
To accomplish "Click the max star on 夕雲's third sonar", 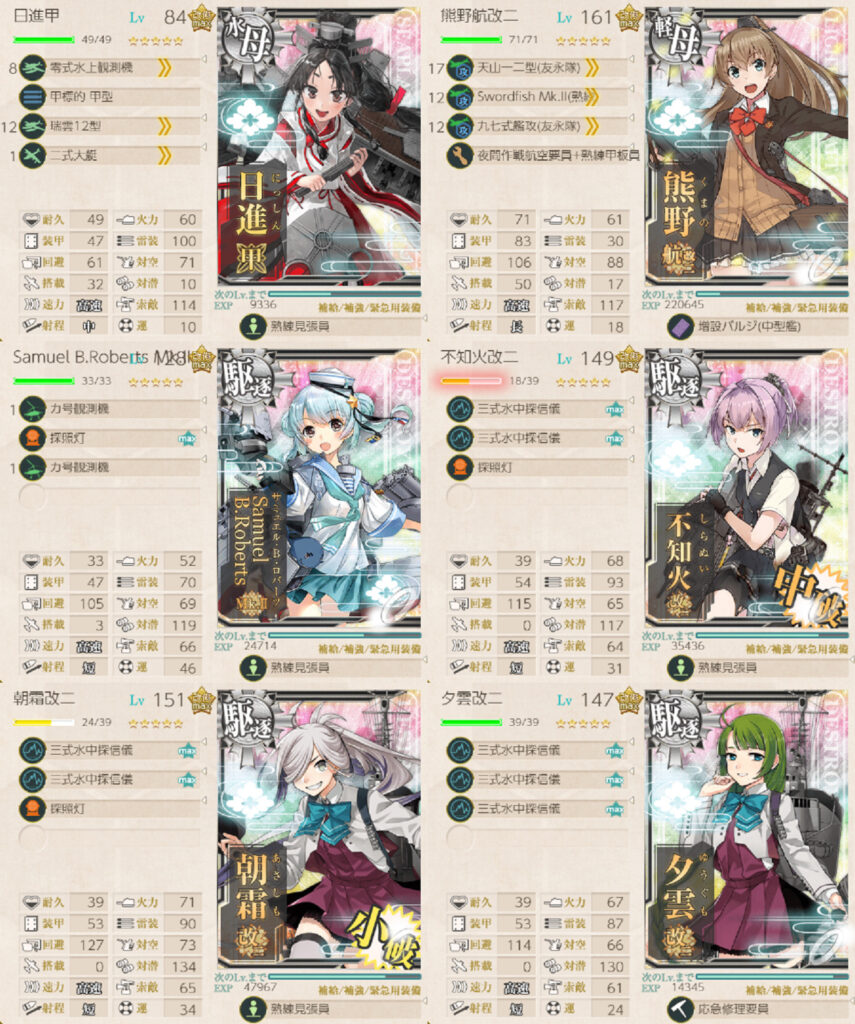I will [614, 809].
